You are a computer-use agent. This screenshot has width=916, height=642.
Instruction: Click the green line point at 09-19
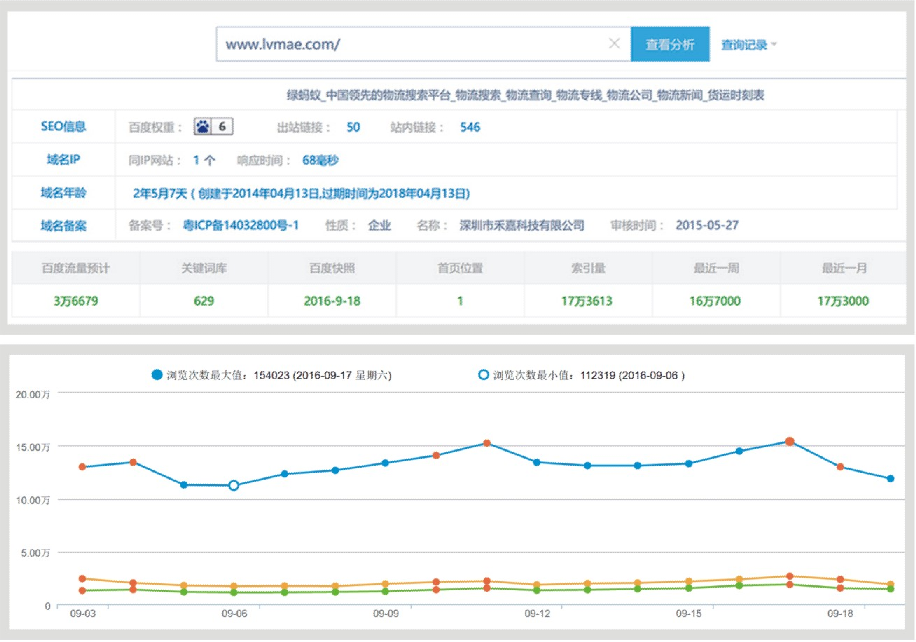pyautogui.click(x=890, y=589)
